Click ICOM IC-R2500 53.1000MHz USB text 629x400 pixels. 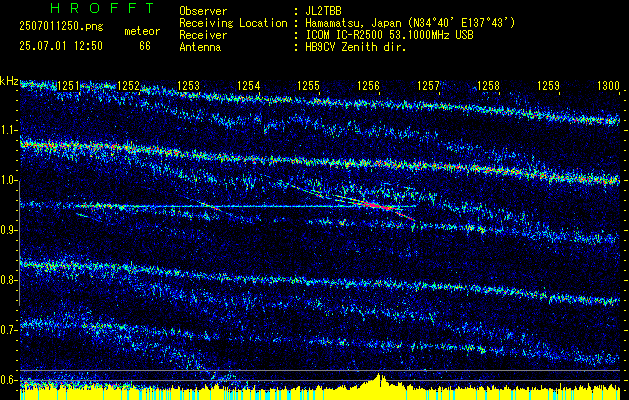pos(390,35)
